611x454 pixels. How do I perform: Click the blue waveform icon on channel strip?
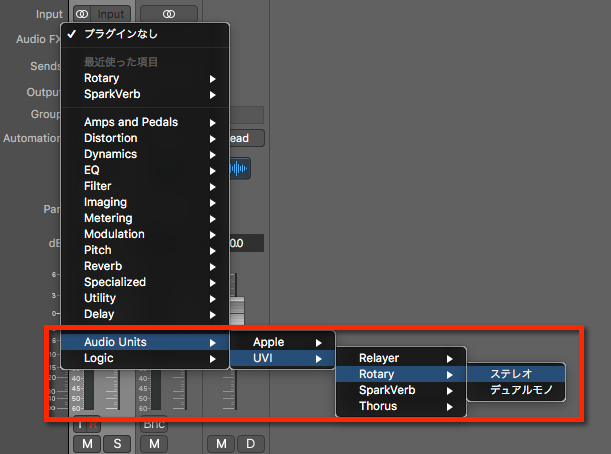(239, 169)
